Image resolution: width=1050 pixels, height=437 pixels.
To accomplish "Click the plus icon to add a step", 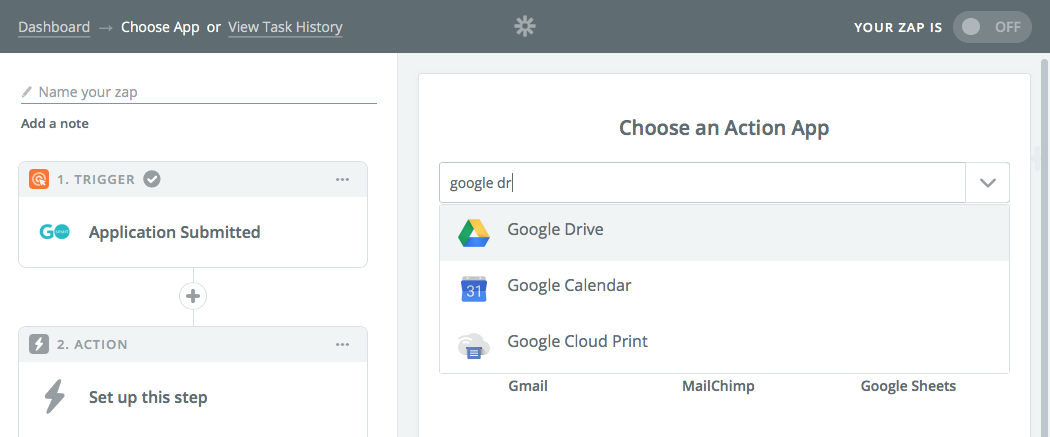I will coord(193,296).
